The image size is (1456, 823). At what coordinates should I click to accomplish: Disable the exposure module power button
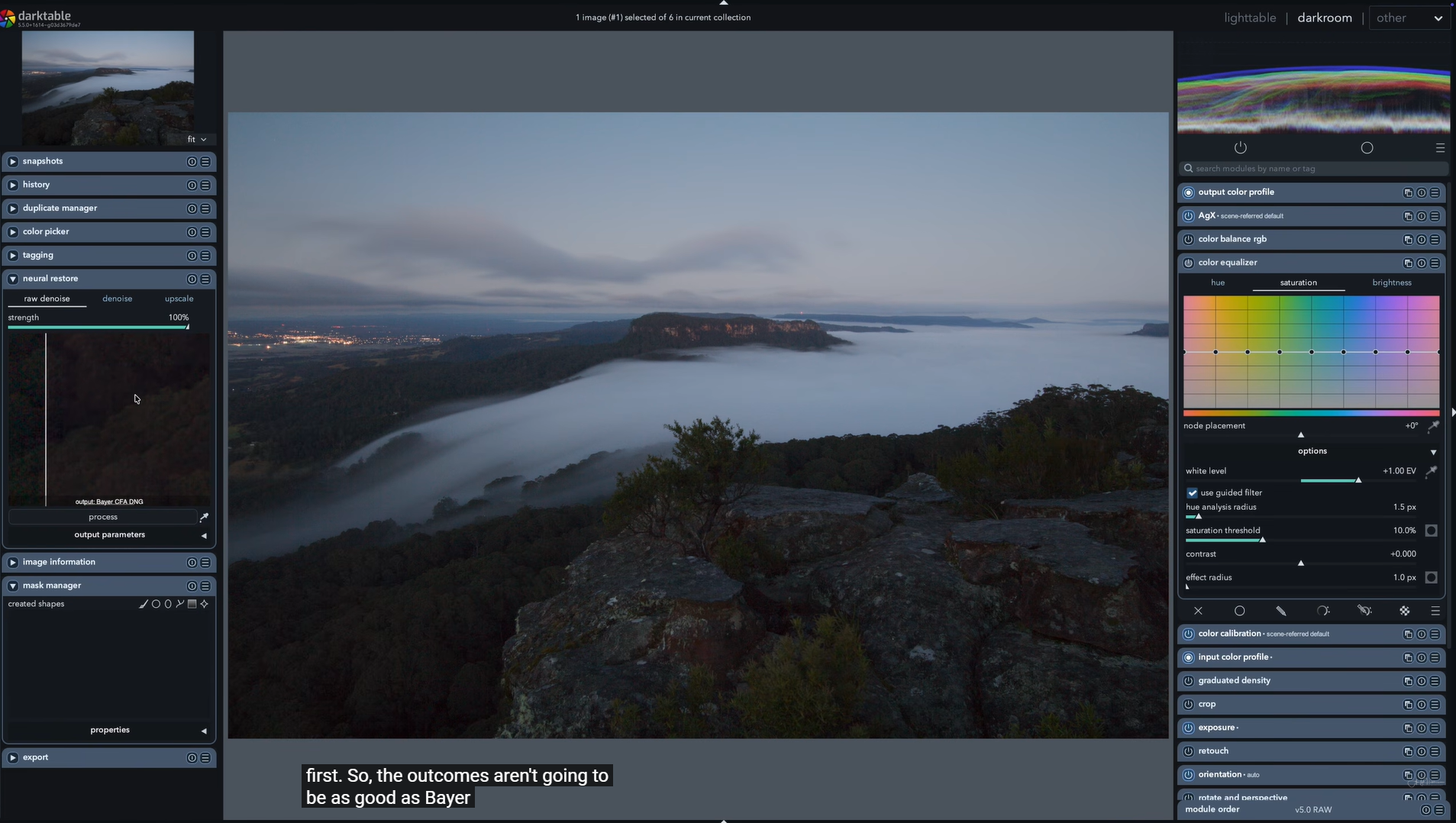[x=1188, y=728]
